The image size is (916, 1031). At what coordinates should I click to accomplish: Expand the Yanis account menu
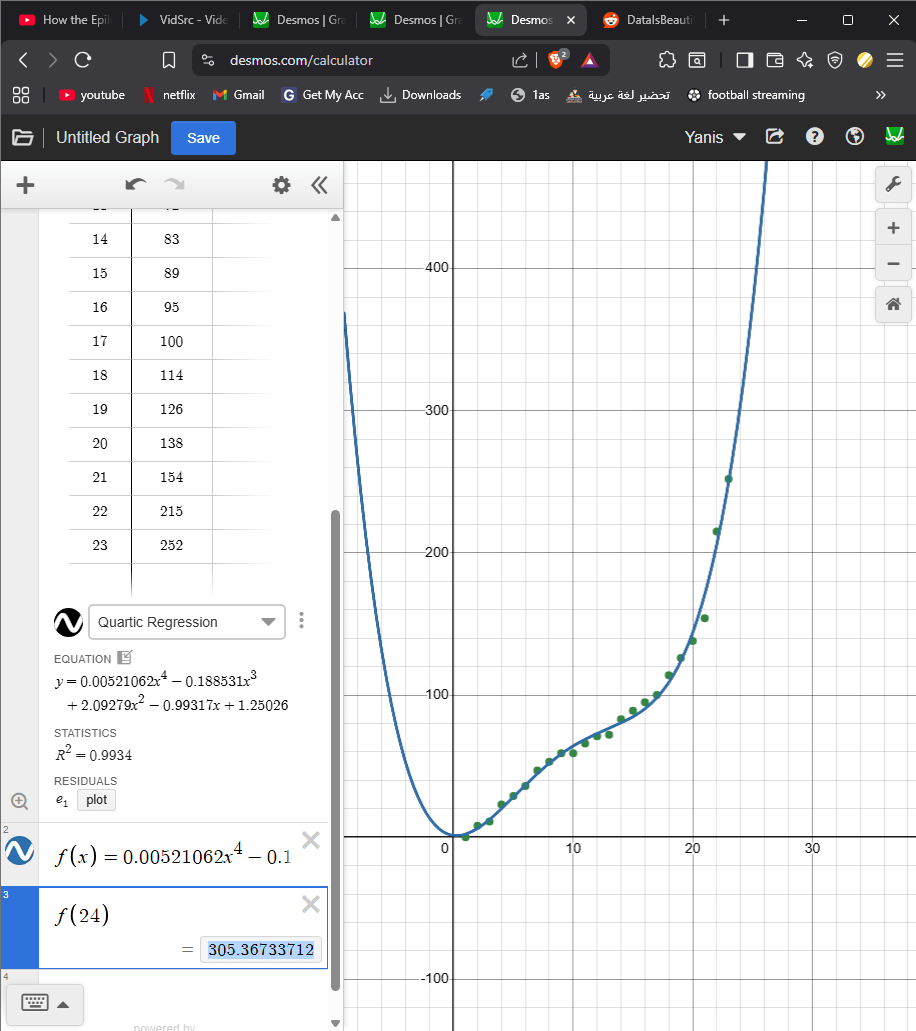[x=715, y=137]
